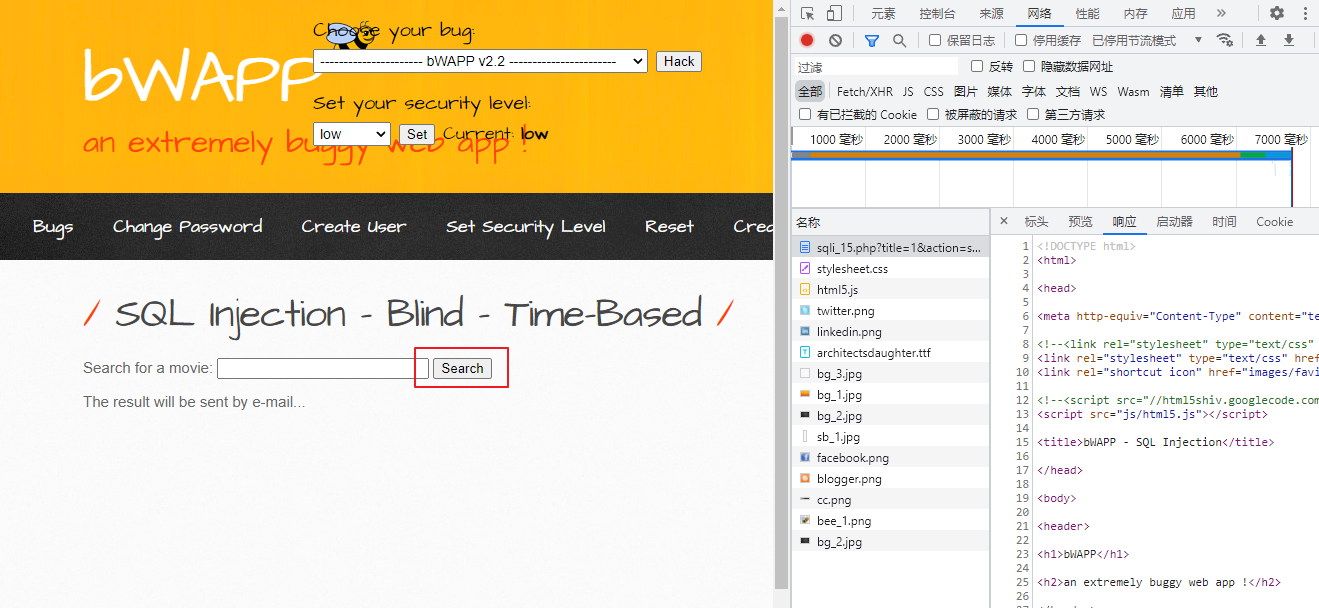Viewport: 1319px width, 608px height.
Task: Click the network timeline overview bar
Action: (1041, 154)
